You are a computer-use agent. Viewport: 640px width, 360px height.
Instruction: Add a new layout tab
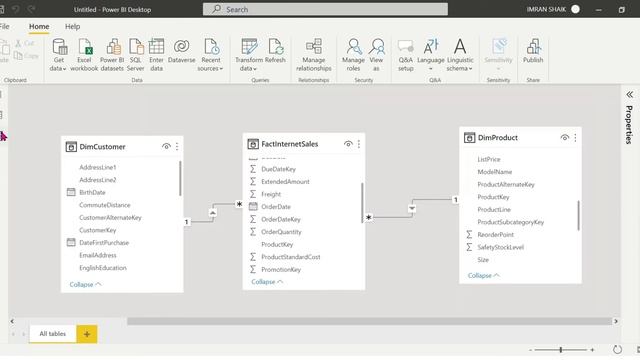coord(87,334)
